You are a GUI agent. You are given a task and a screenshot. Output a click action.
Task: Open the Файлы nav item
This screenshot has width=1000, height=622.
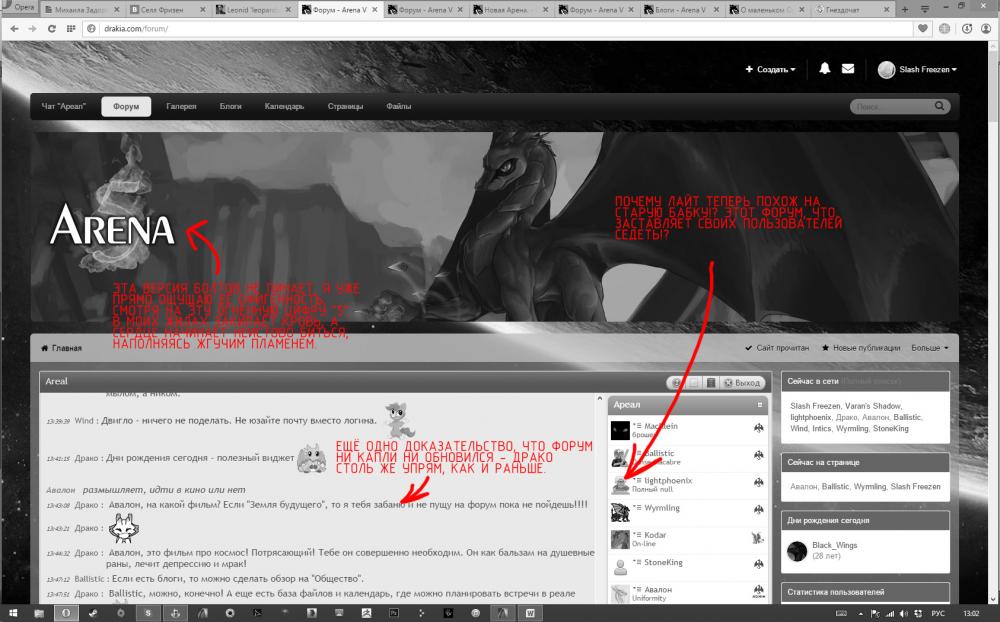[x=398, y=107]
